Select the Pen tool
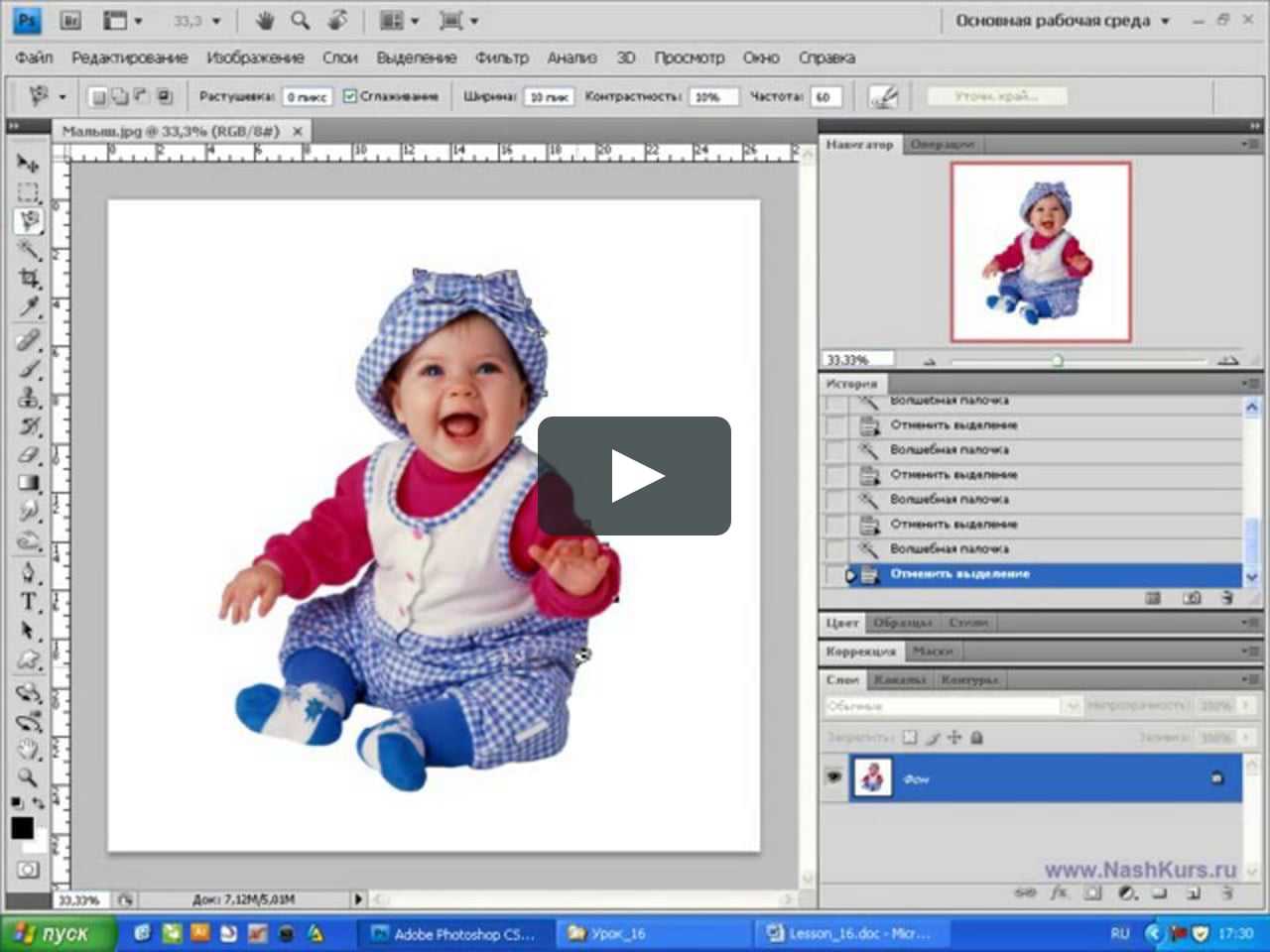 [28, 573]
